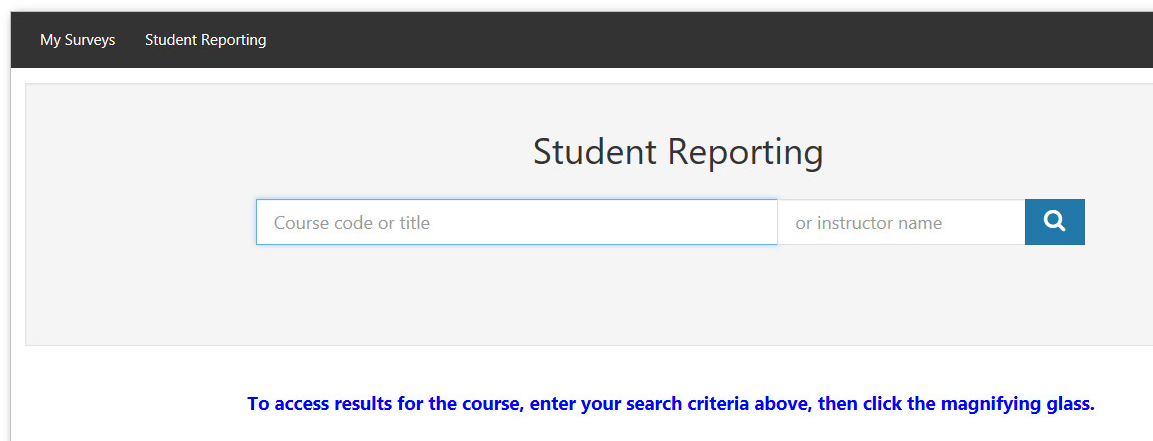Submit search with the blue search button
Viewport: 1153px width, 441px height.
[x=1054, y=222]
